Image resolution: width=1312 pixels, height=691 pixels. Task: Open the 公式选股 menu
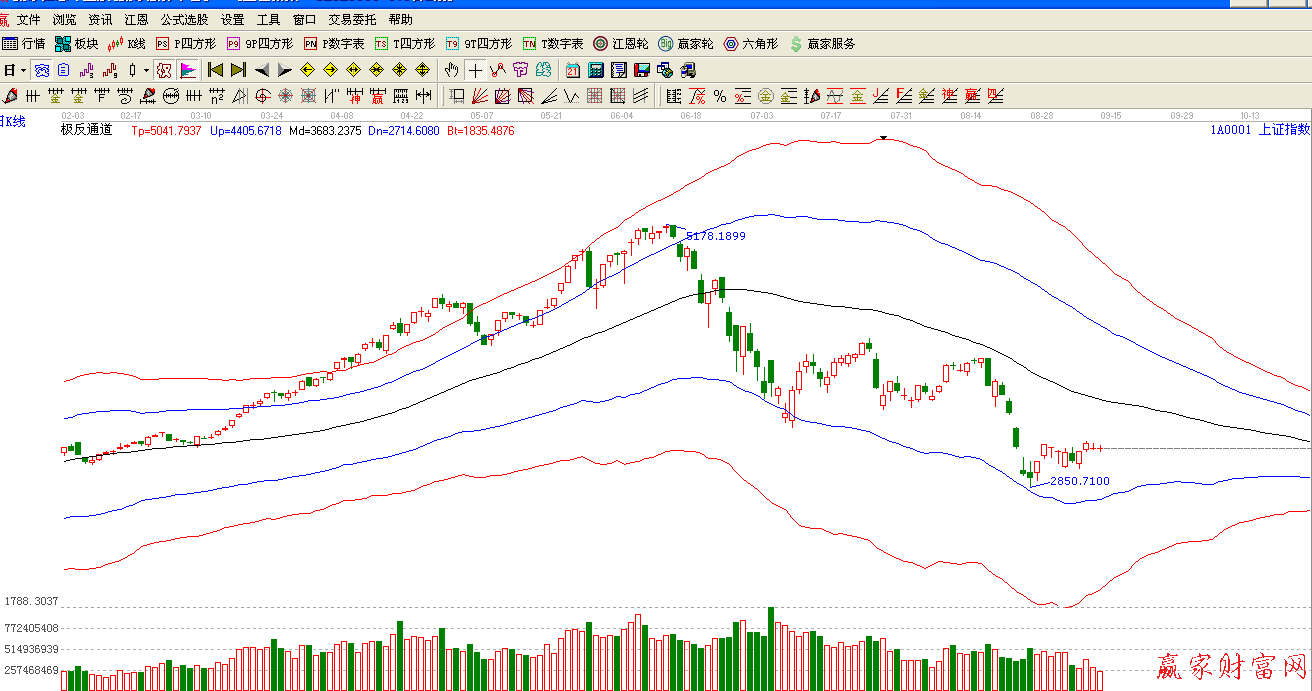185,19
